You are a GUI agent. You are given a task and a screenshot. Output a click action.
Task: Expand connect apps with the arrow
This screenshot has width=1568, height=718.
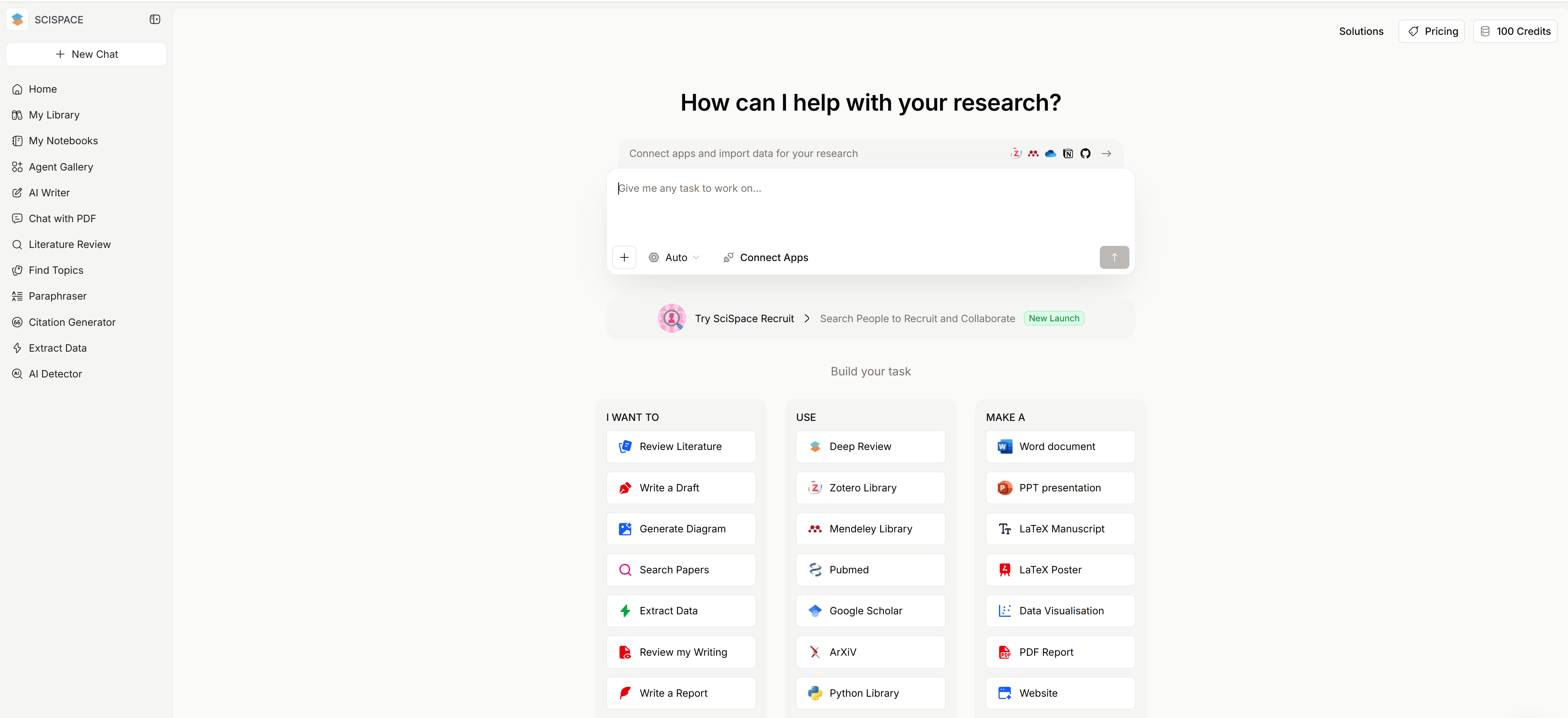pyautogui.click(x=1106, y=153)
